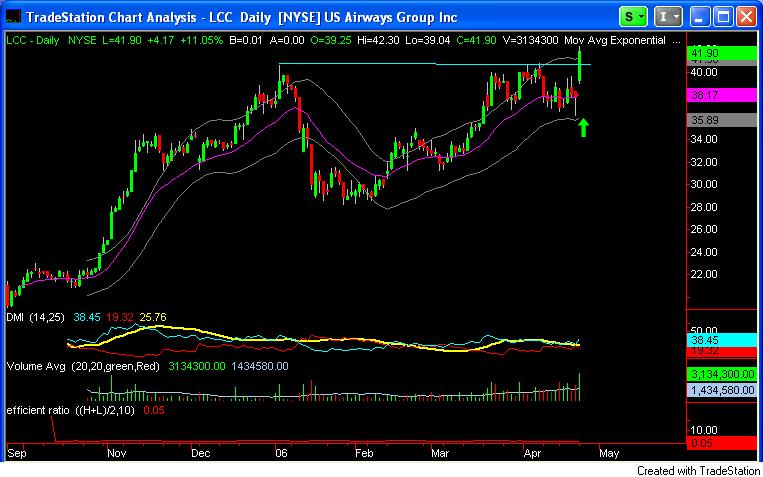The image size is (763, 477).
Task: Click the 26.00 price axis label
Action: coord(704,229)
